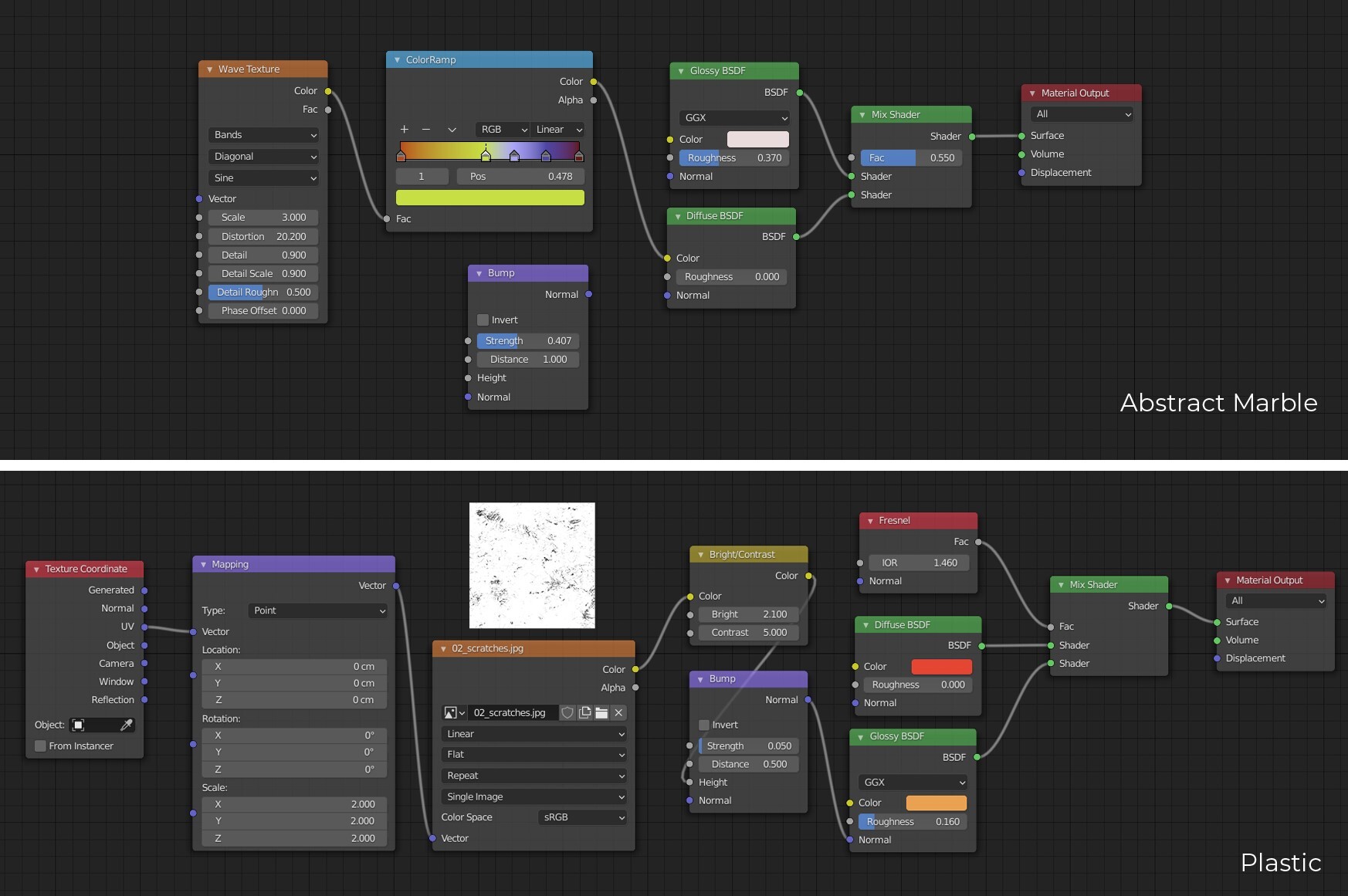Screen dimensions: 1348x896
Task: Open image file browser on the scratches node
Action: click(x=602, y=713)
